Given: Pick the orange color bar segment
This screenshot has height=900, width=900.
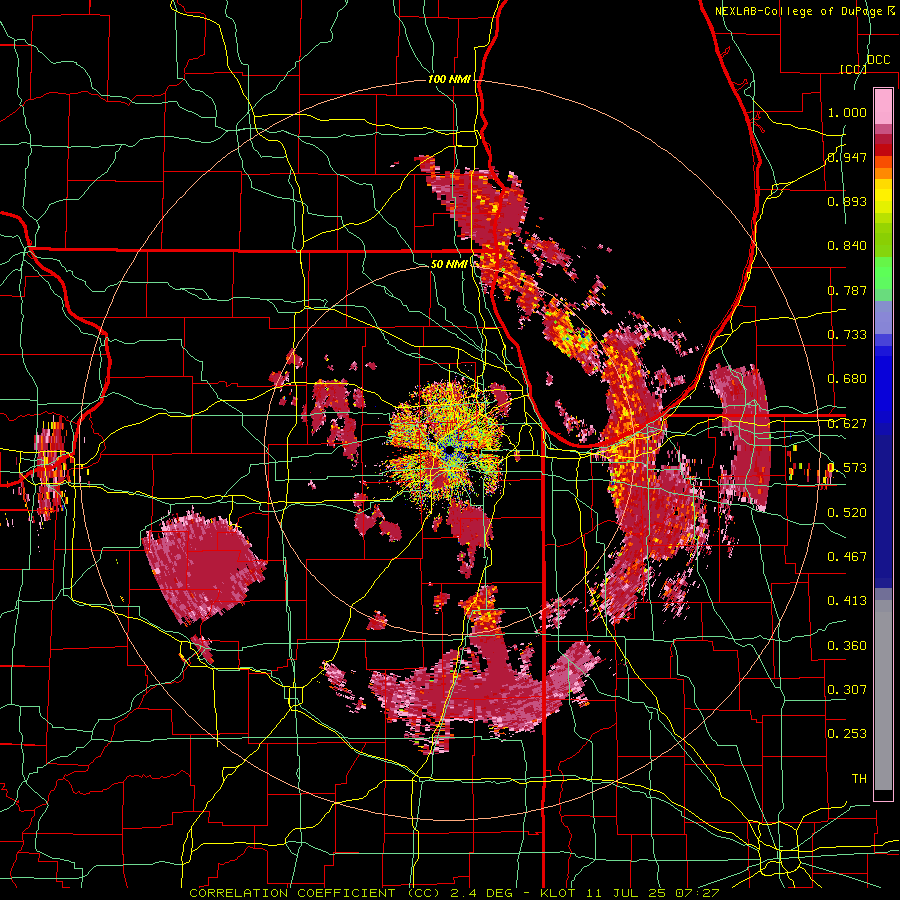Looking at the screenshot, I should click(x=883, y=173).
